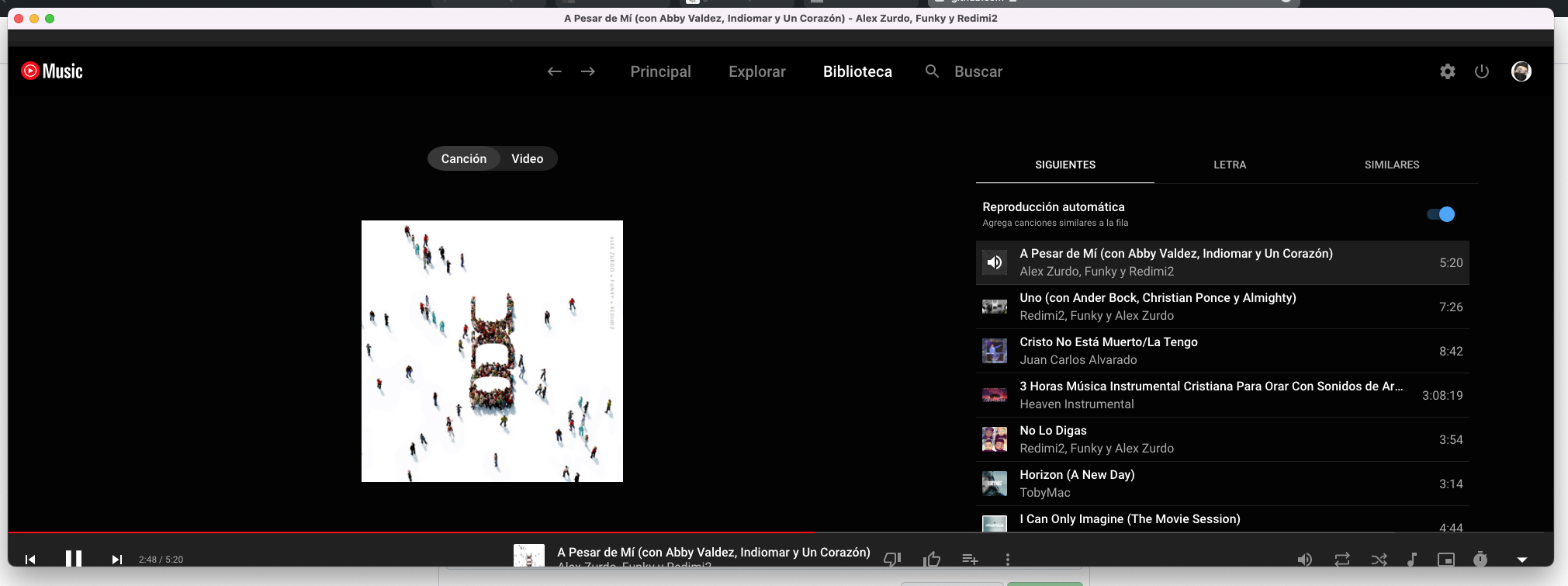Go forward with the right arrow
Viewport: 1568px width, 586px height.
pyautogui.click(x=588, y=71)
